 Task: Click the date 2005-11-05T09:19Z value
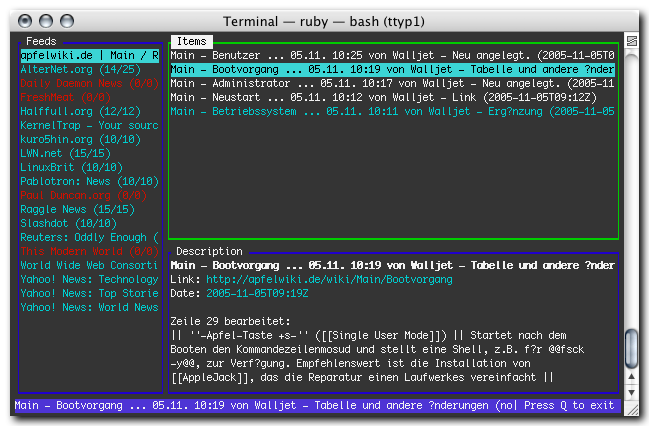(257, 294)
